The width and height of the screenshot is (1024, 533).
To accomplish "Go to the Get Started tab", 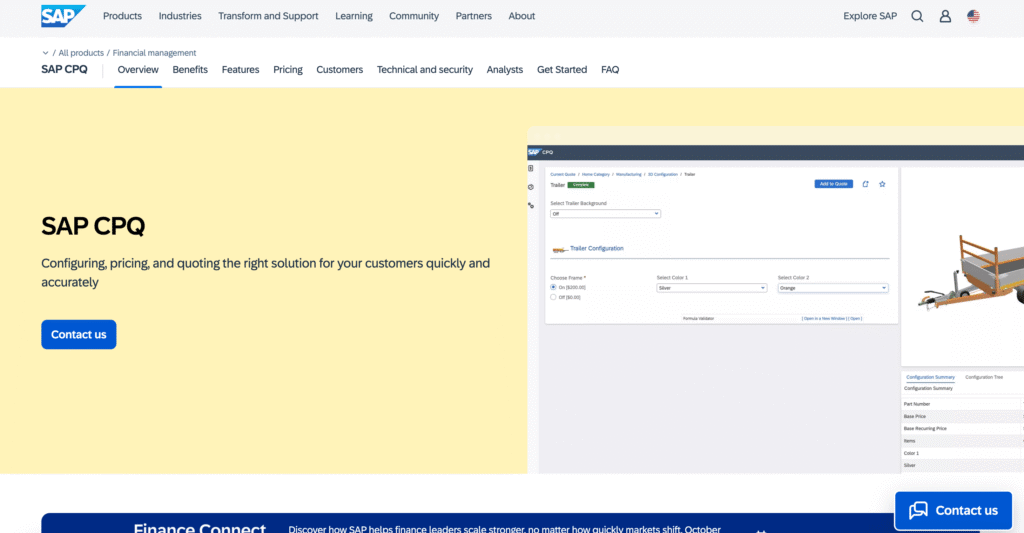I will 562,69.
